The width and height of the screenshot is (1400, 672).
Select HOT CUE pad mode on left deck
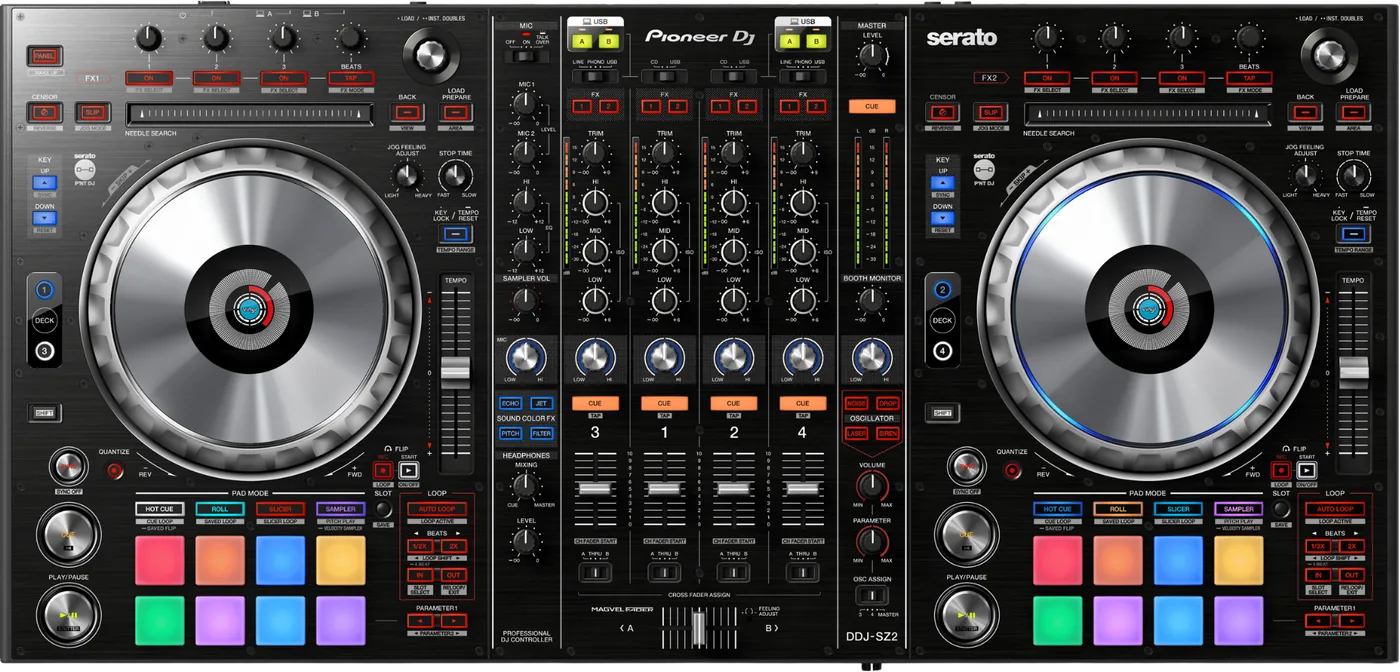160,509
